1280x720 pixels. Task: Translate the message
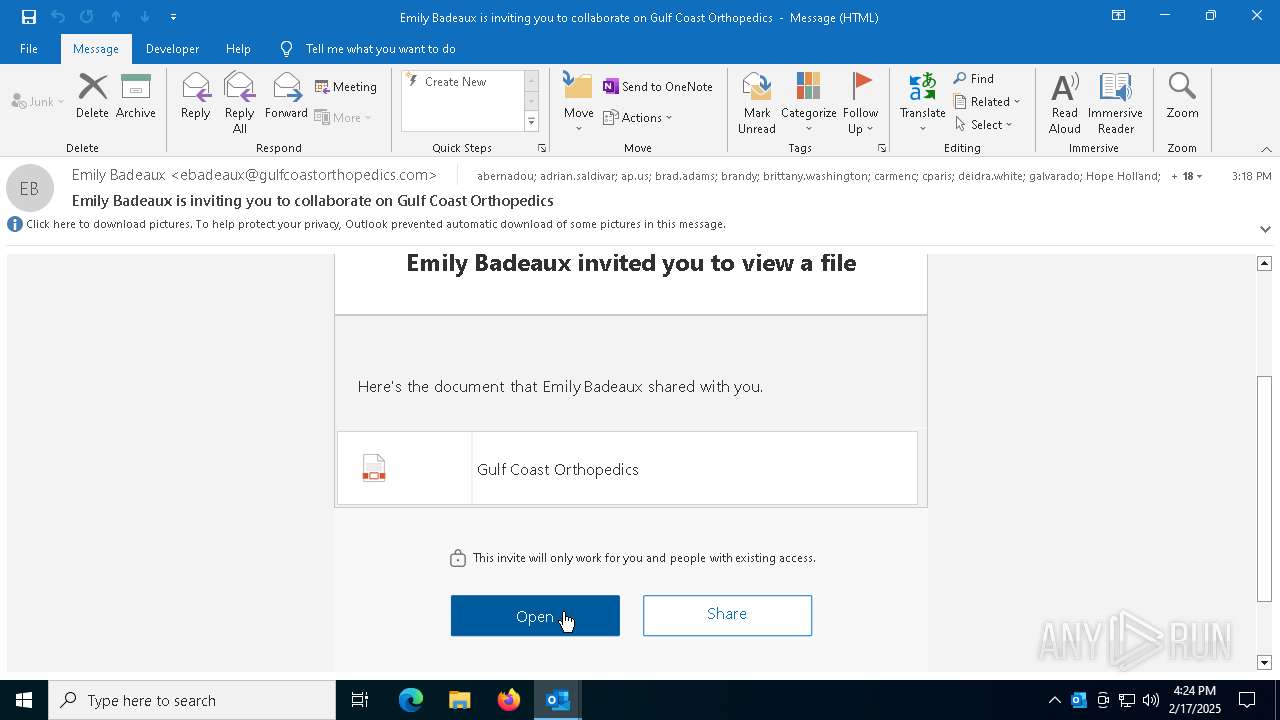pyautogui.click(x=922, y=103)
